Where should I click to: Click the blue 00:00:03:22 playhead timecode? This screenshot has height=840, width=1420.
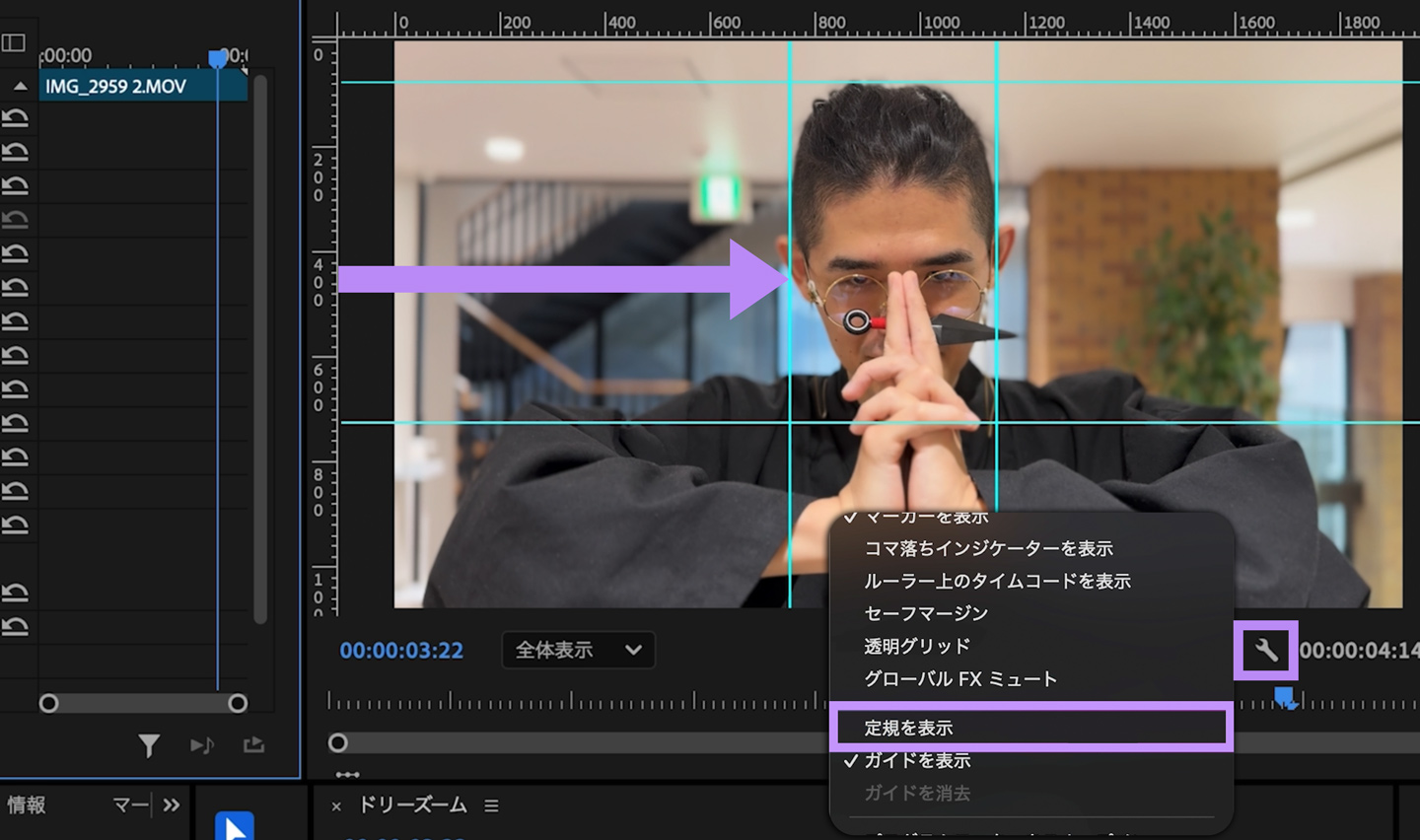click(401, 651)
